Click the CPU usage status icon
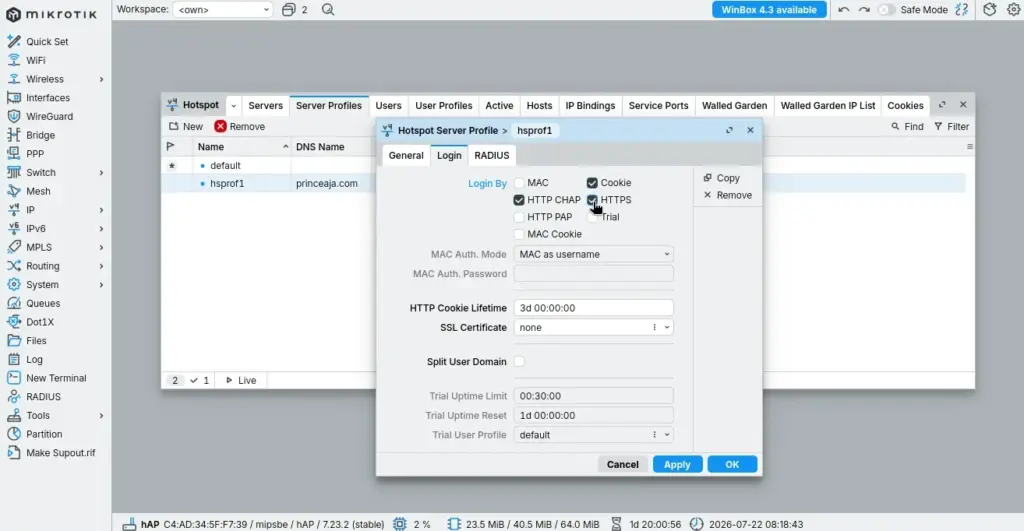1024x531 pixels. pyautogui.click(x=400, y=524)
